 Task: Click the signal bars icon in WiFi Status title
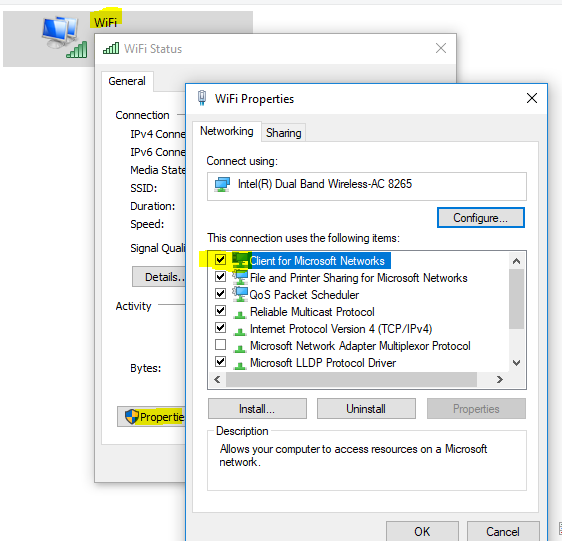click(111, 48)
